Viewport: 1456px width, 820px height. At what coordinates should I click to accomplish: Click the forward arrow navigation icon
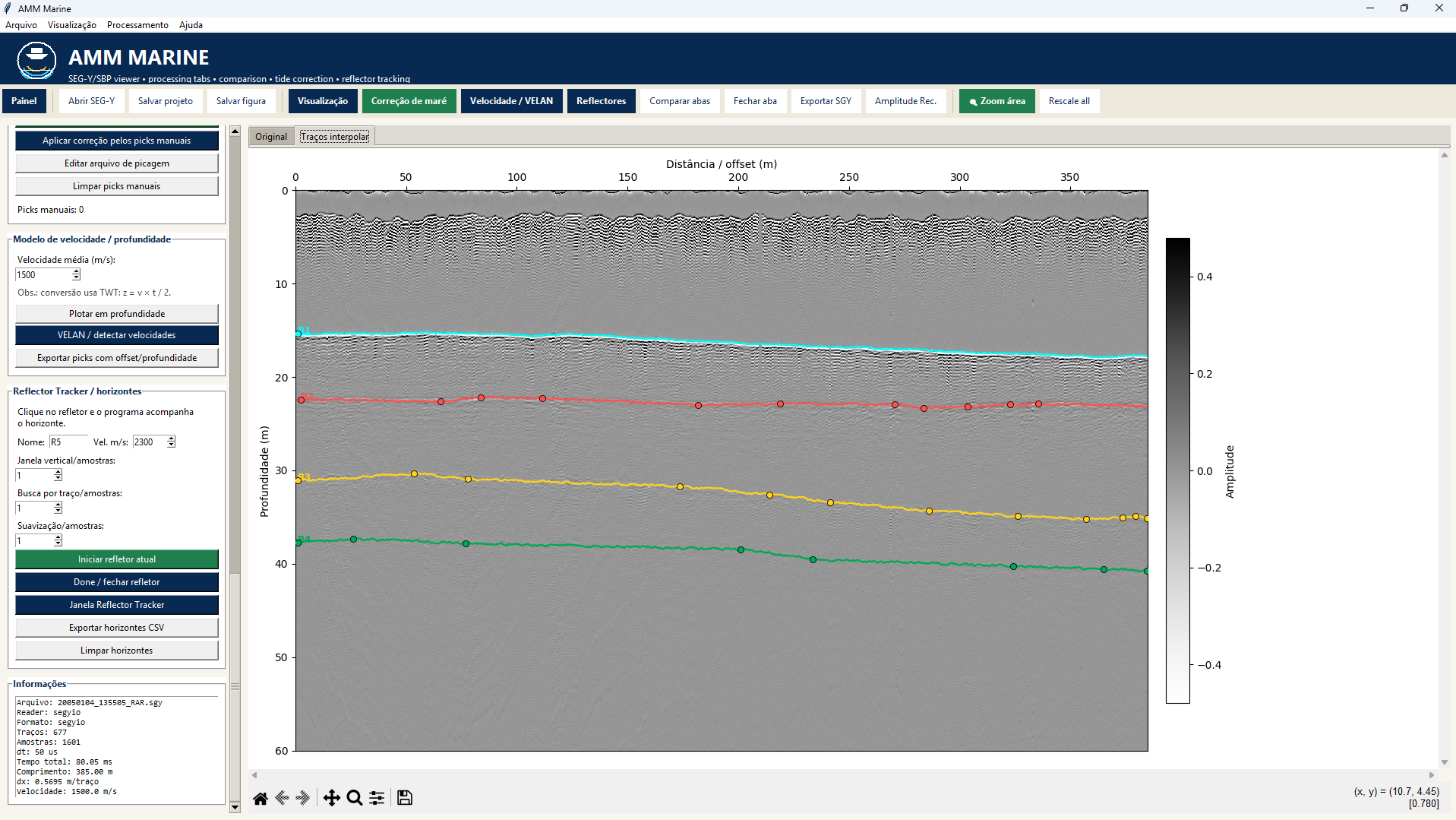tap(303, 798)
